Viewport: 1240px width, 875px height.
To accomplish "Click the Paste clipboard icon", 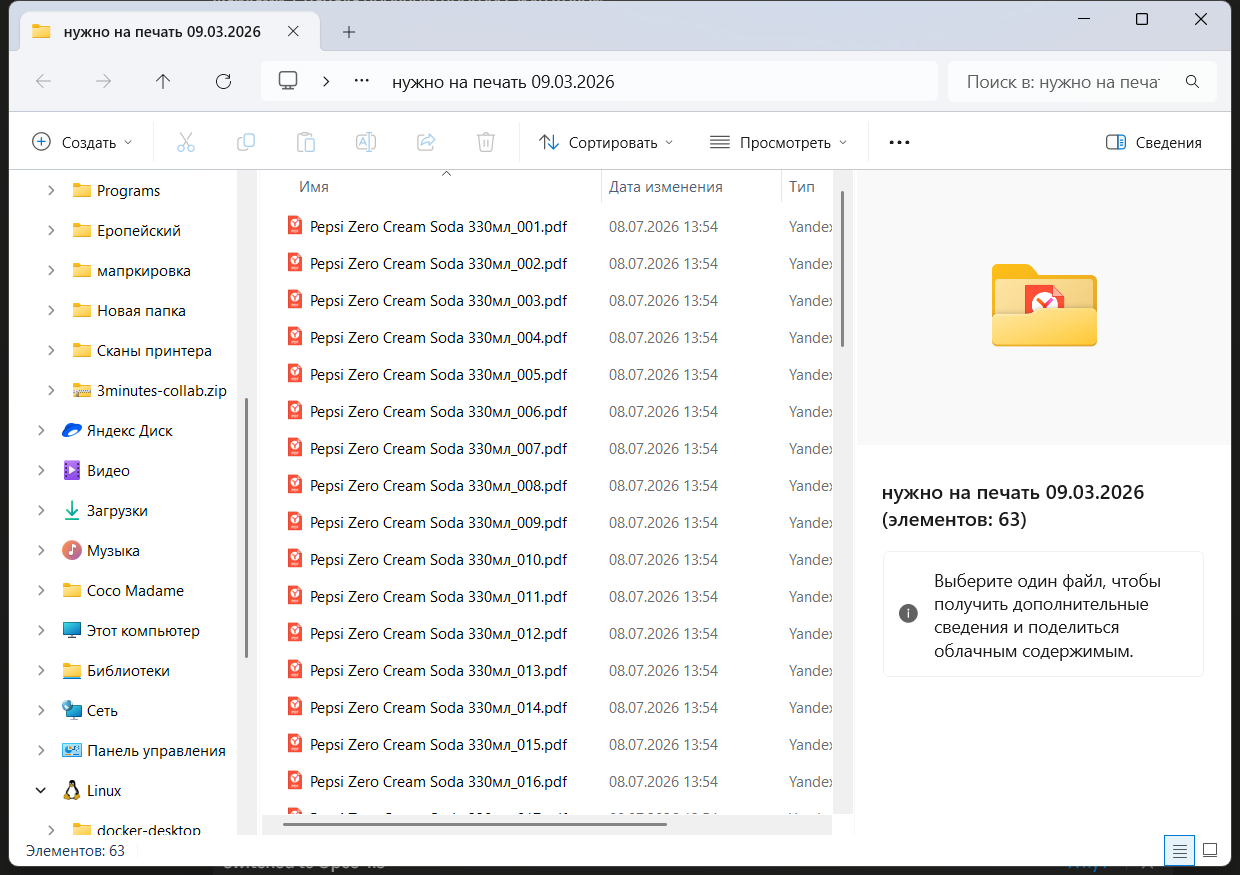I will pyautogui.click(x=306, y=142).
